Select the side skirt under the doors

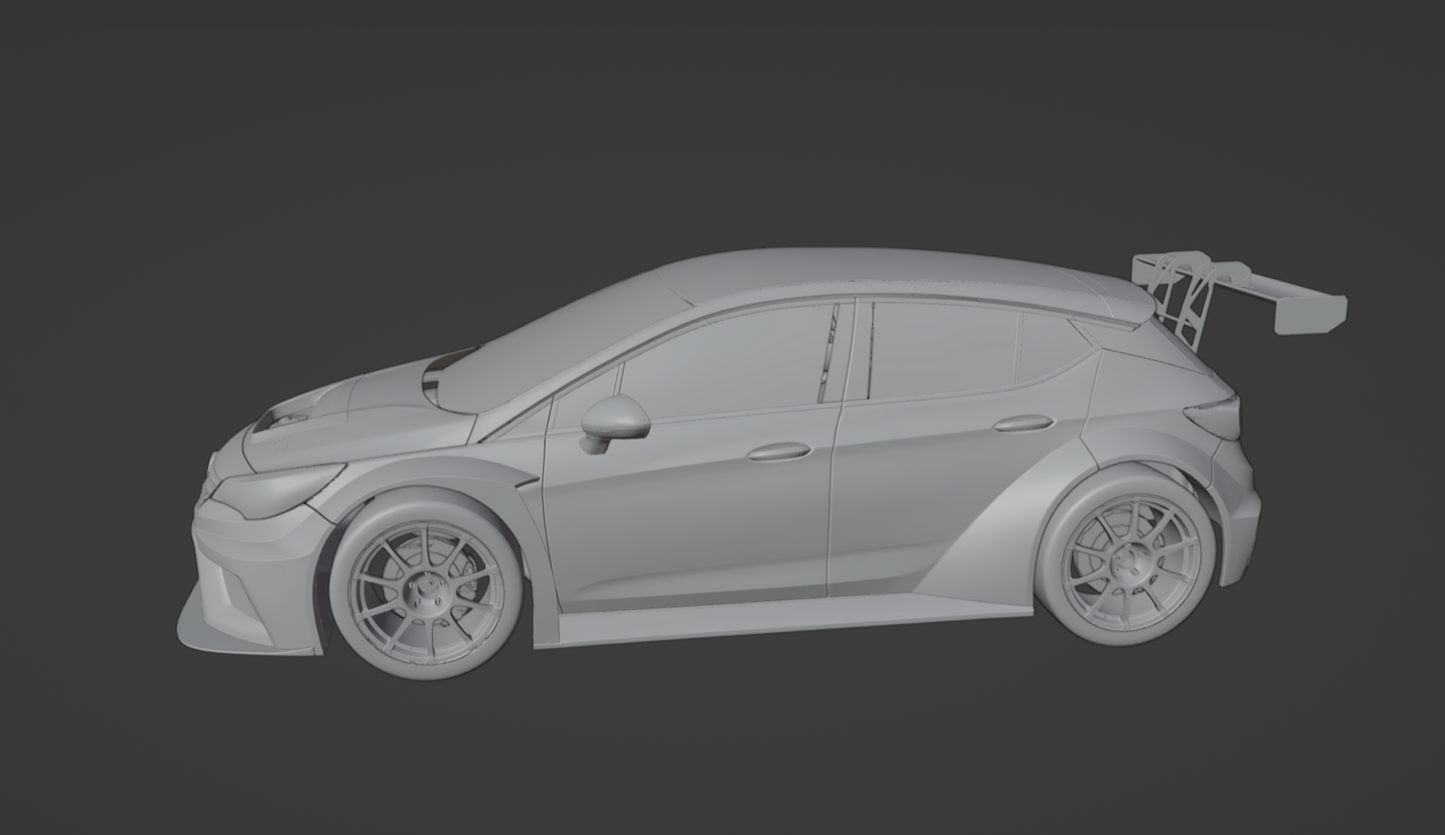790,620
